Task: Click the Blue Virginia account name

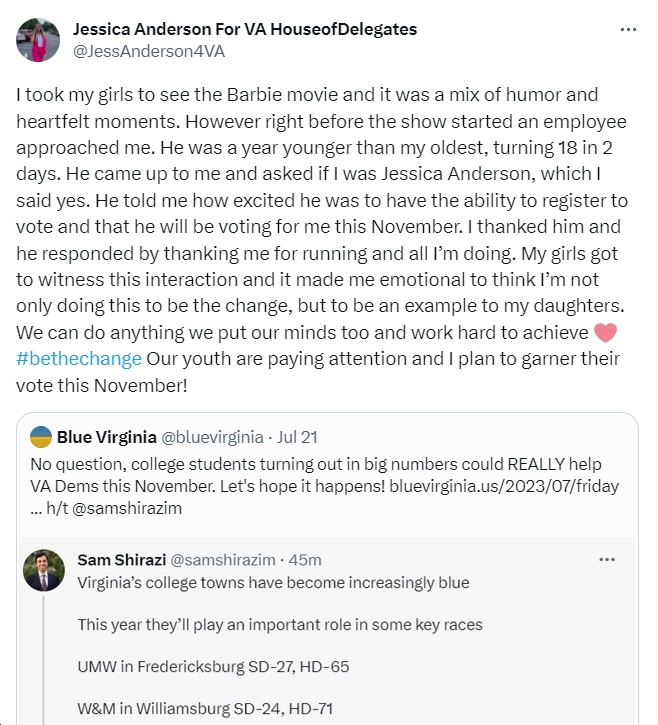Action: pos(105,437)
